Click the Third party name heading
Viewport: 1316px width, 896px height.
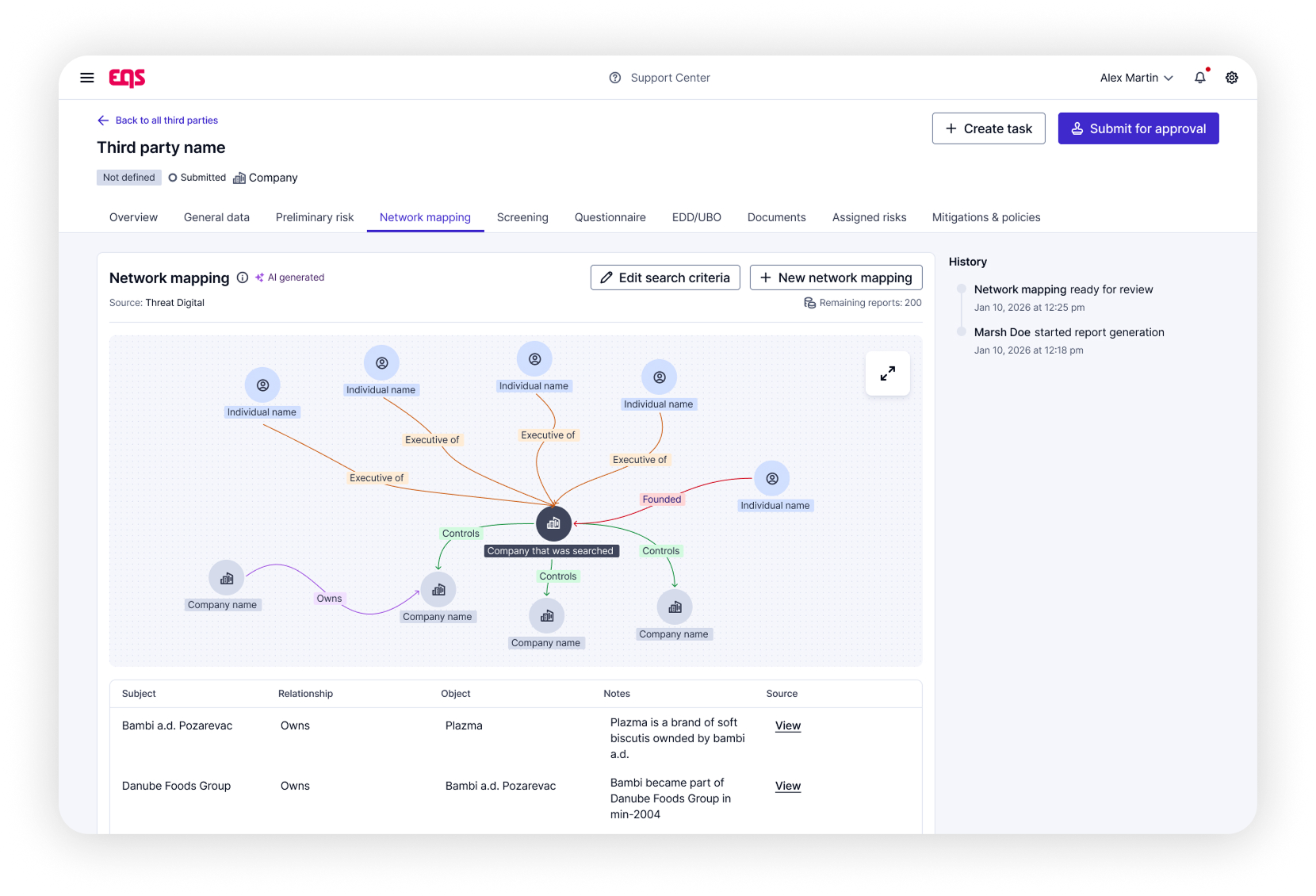161,147
